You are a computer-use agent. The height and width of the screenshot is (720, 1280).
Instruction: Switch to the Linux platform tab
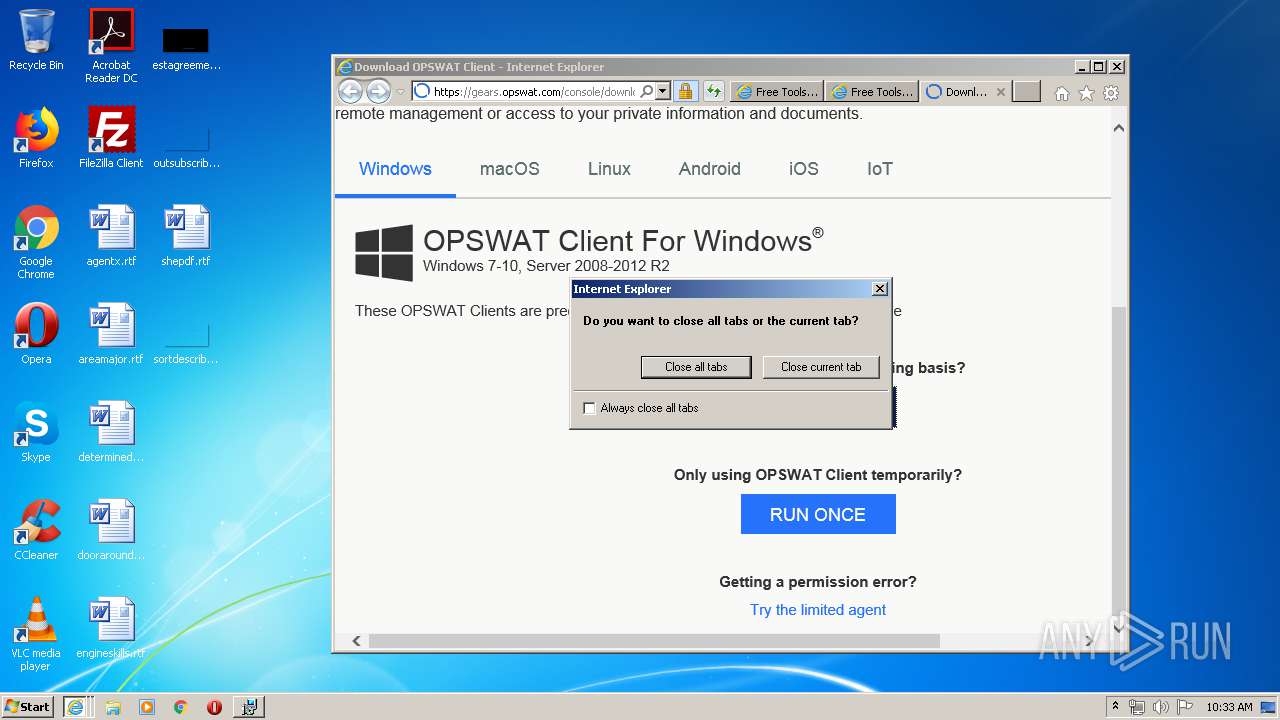coord(609,169)
